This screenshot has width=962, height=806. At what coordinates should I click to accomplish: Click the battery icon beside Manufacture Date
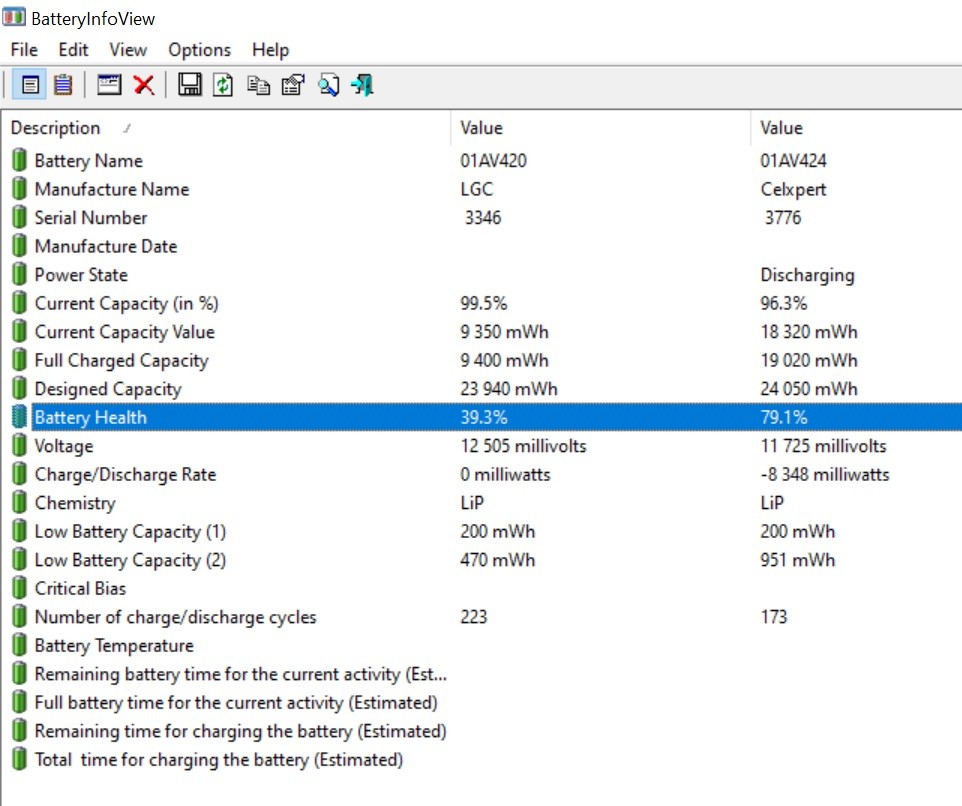click(x=20, y=246)
